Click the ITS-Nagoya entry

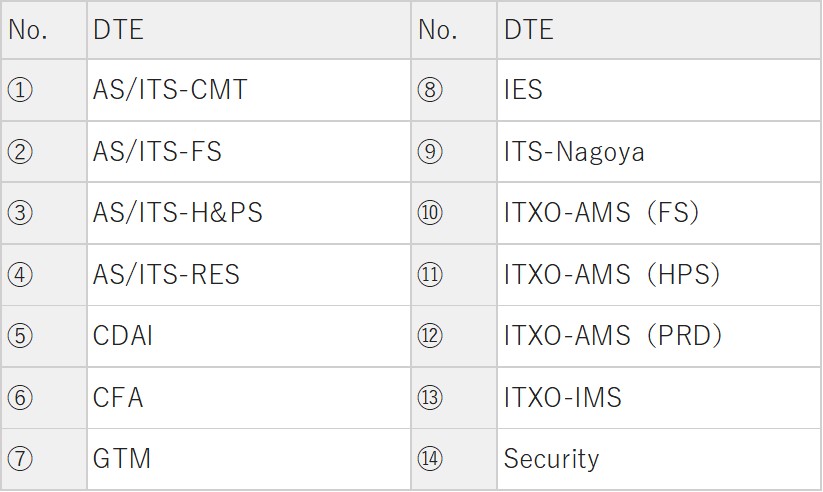(x=574, y=152)
